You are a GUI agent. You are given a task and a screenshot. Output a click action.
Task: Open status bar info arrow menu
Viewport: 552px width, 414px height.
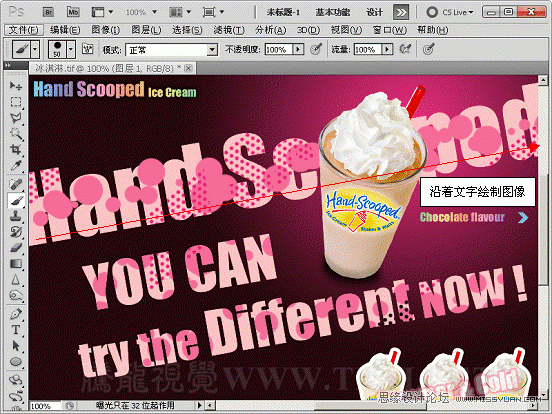click(200, 406)
